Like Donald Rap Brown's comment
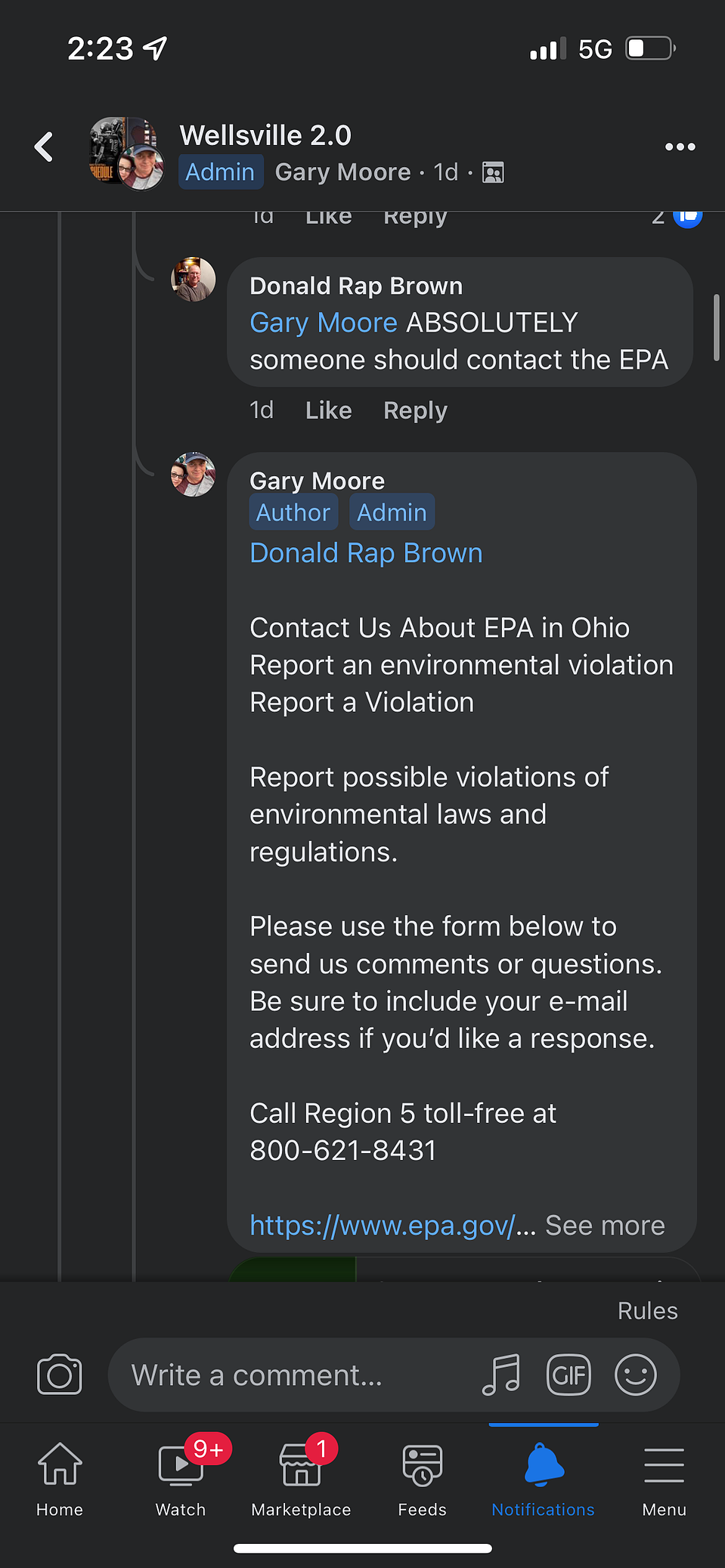This screenshot has width=725, height=1568. click(328, 410)
